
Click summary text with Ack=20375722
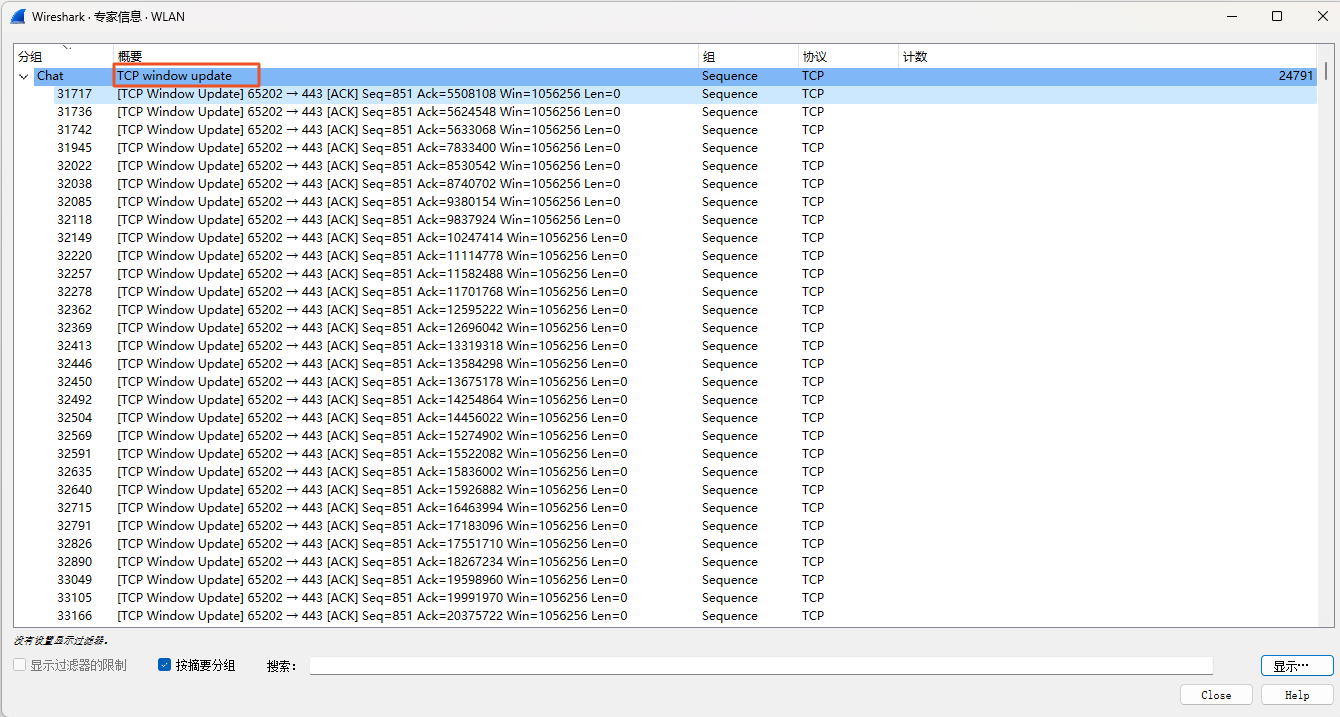(x=372, y=616)
